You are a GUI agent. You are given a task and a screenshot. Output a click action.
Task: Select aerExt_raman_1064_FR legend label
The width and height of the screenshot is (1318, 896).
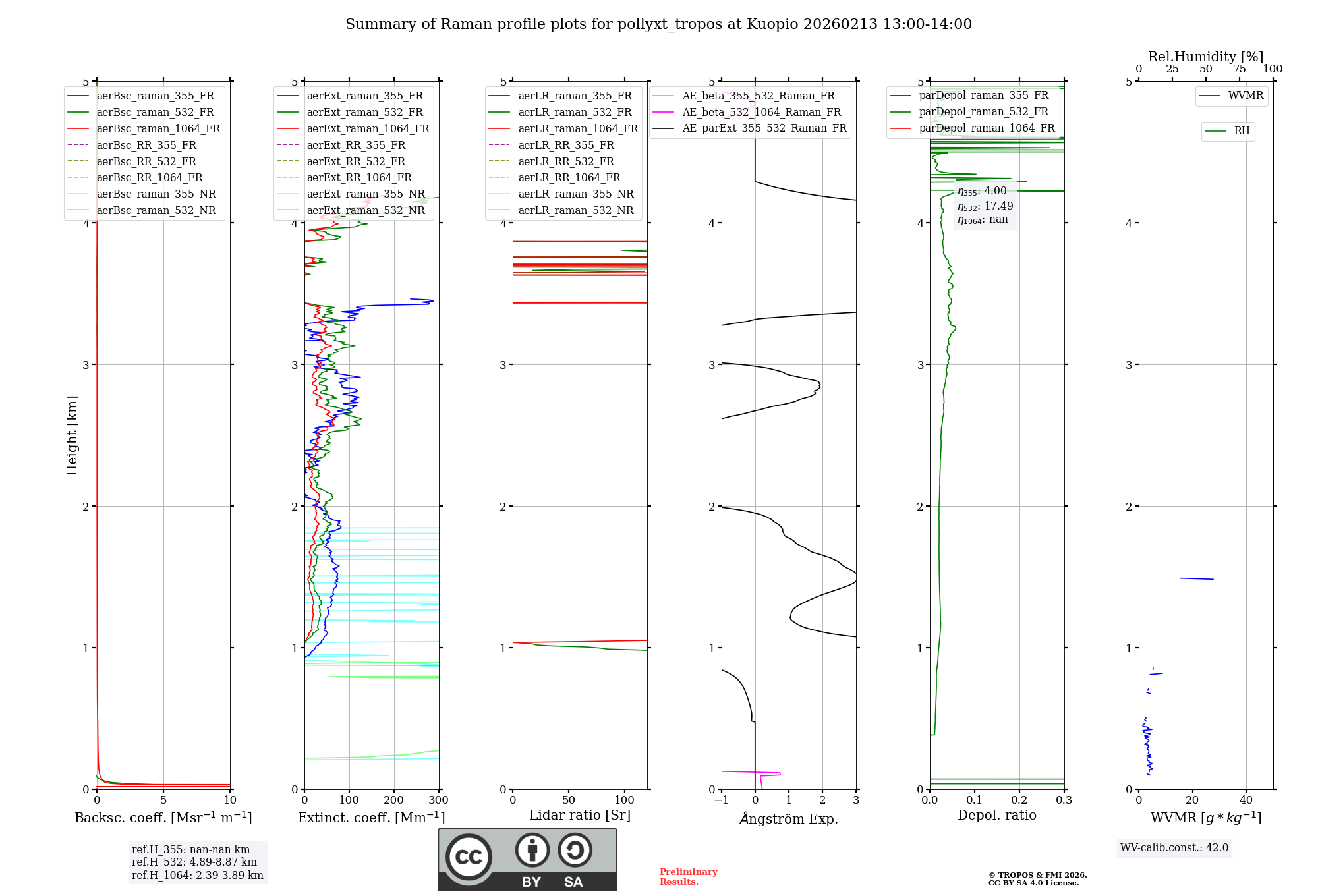pos(368,128)
